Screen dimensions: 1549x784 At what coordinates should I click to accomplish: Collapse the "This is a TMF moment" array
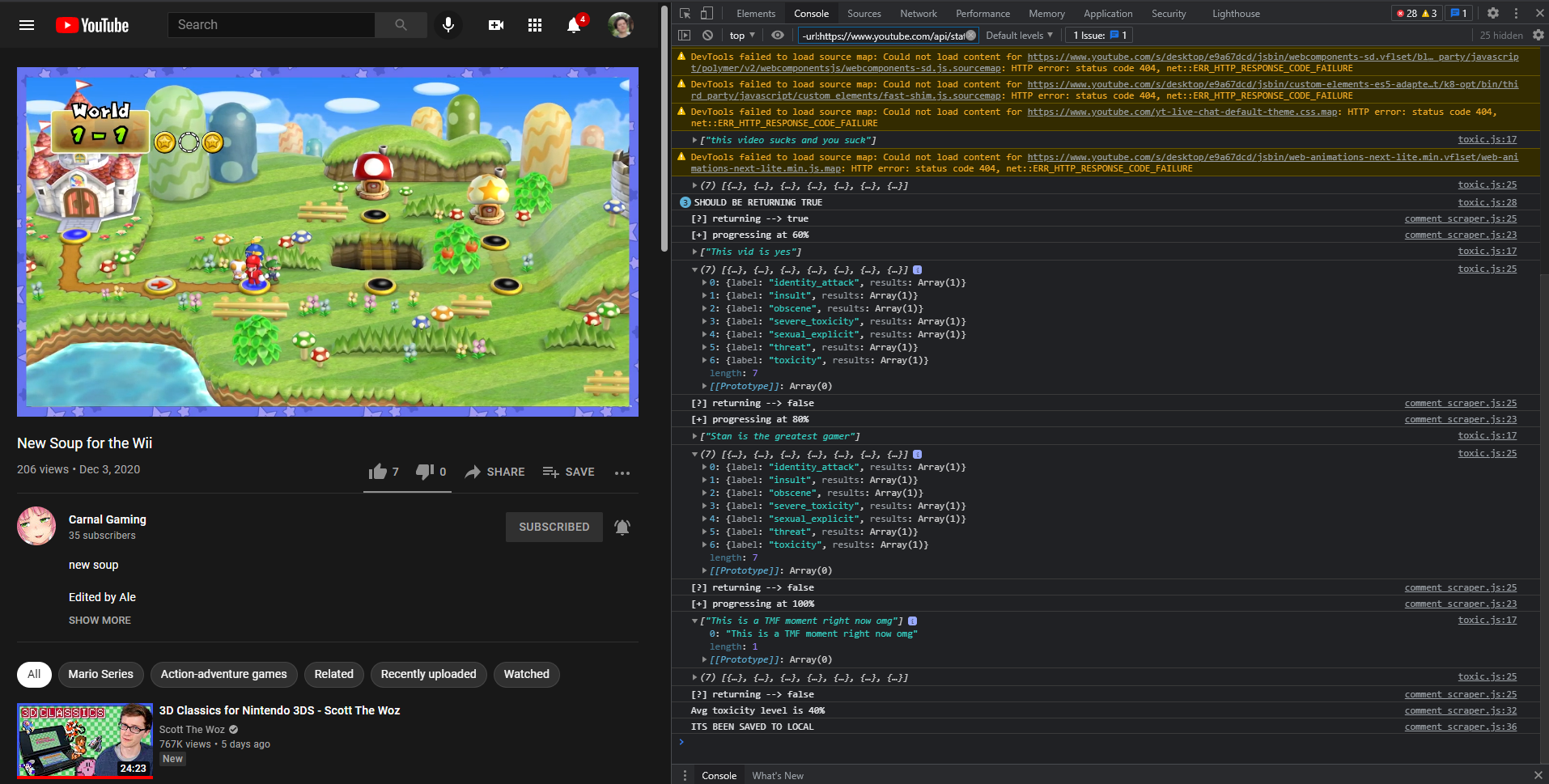pos(694,621)
